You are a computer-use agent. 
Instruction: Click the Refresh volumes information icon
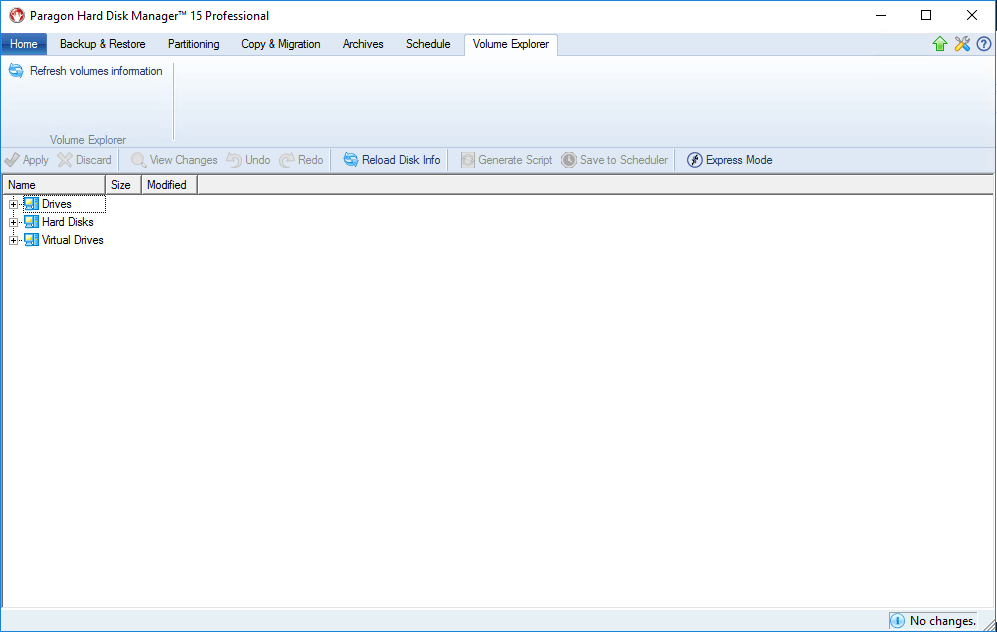16,71
